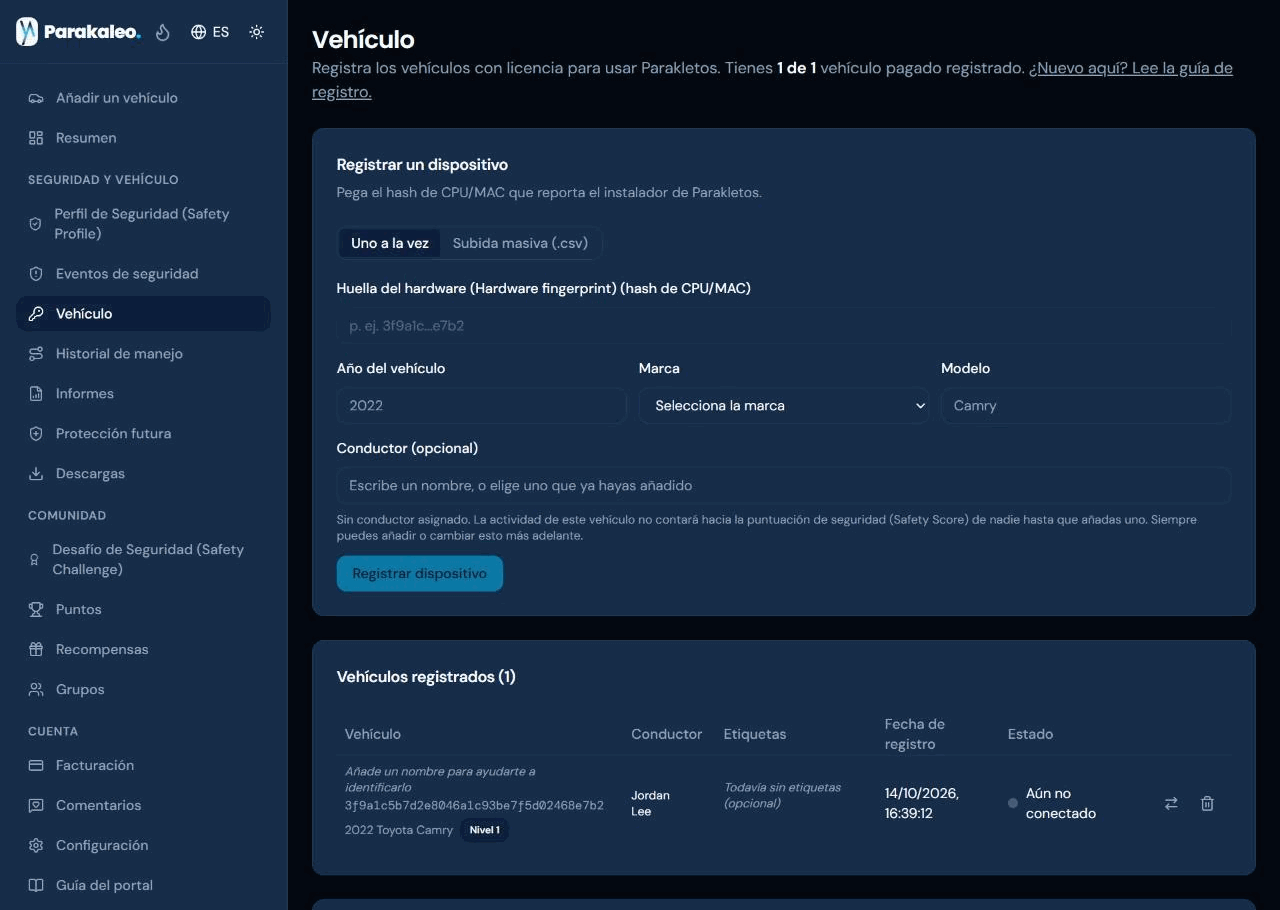The height and width of the screenshot is (910, 1280).
Task: Click the car icon beside Añadir un vehículo
Action: coord(36,98)
